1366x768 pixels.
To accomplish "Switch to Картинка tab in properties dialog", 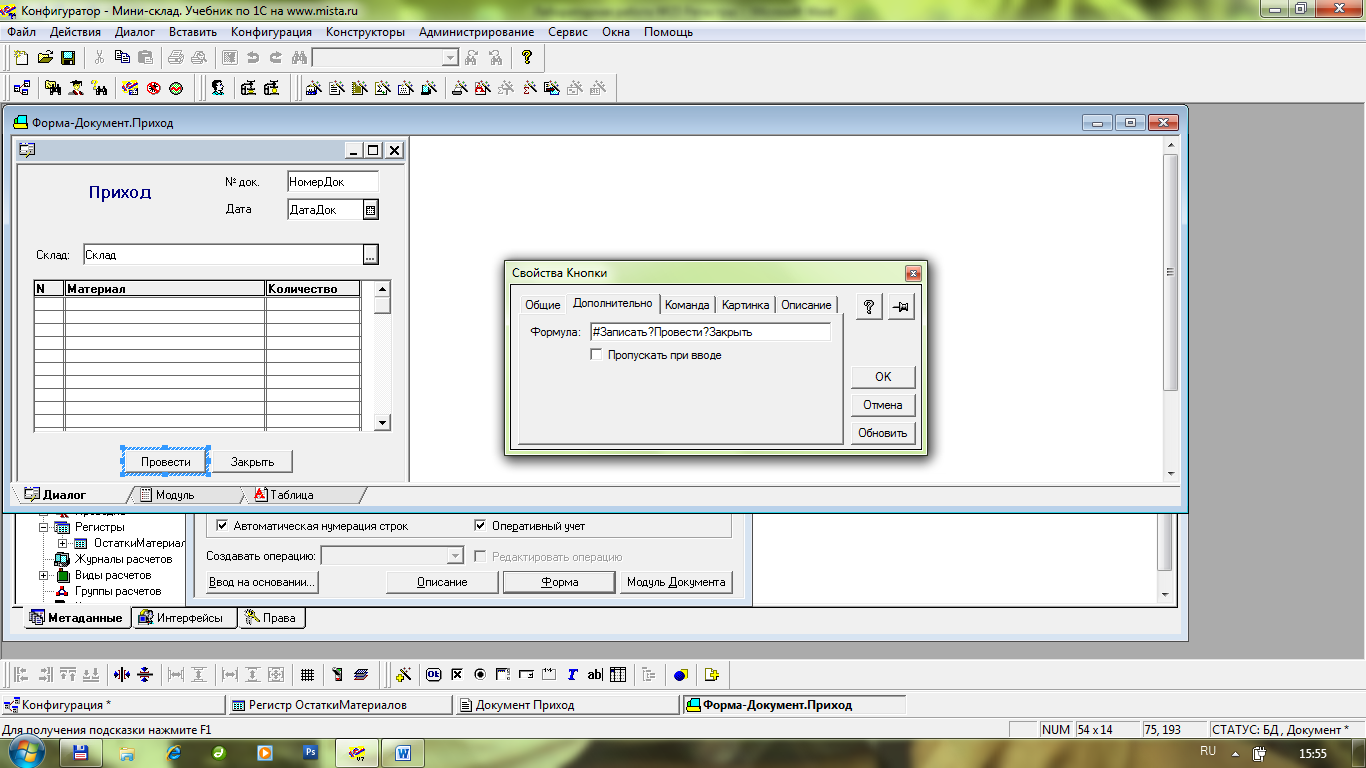I will click(746, 305).
